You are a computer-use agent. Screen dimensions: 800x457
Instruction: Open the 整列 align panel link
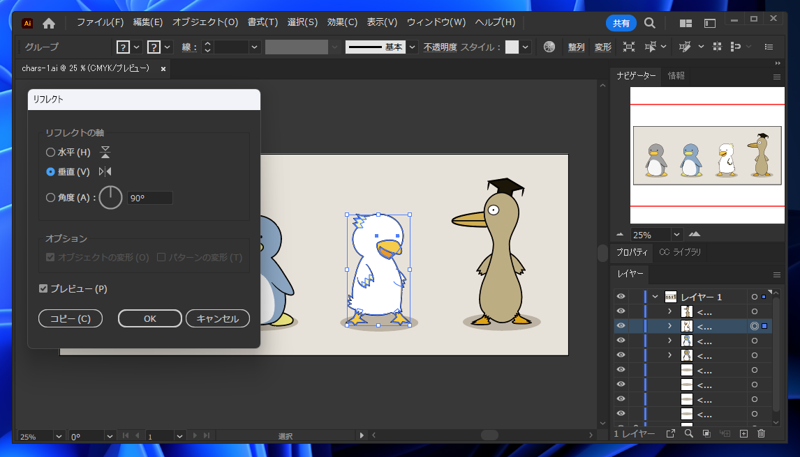(576, 47)
